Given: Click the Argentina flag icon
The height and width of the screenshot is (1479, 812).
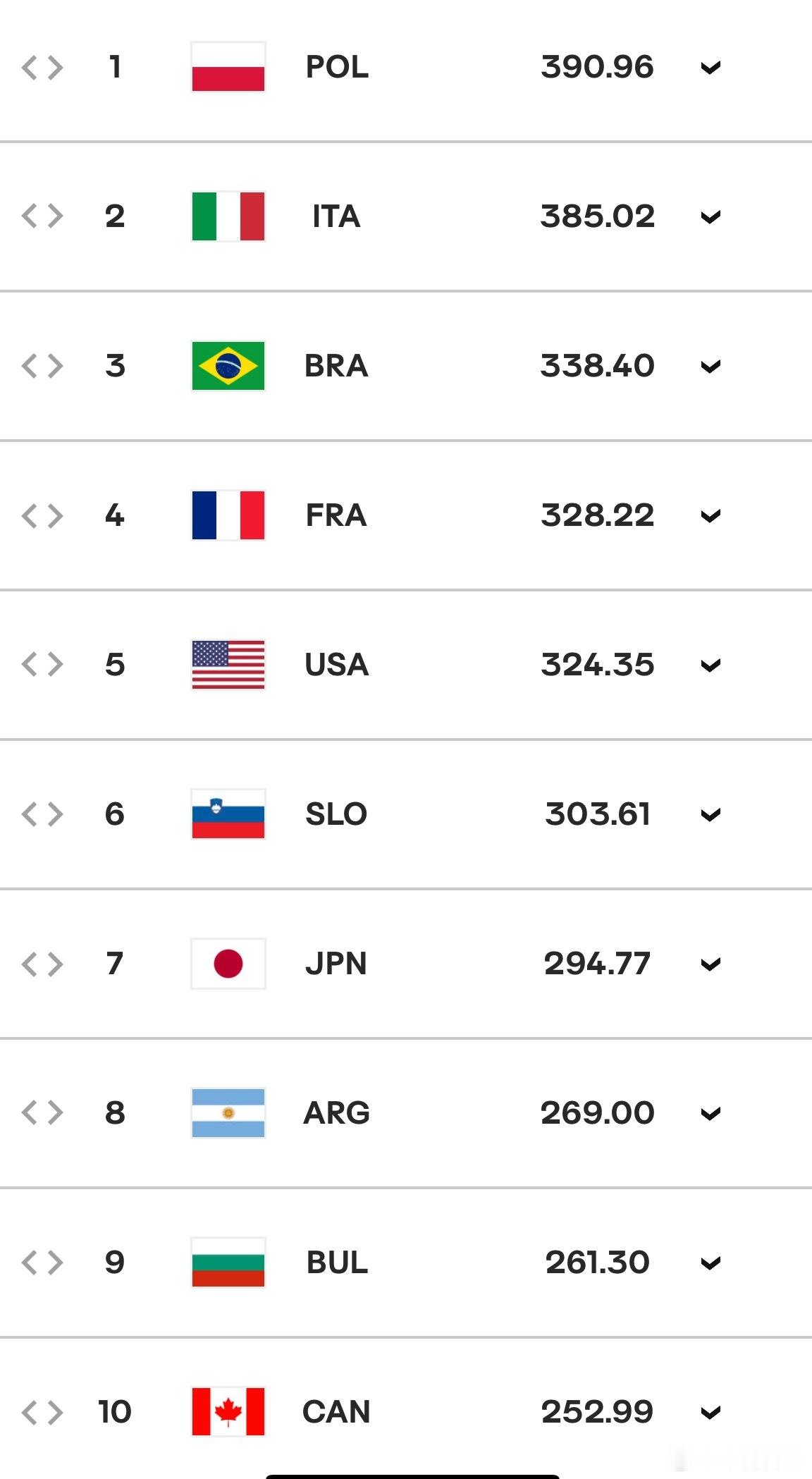Looking at the screenshot, I should point(228,1113).
